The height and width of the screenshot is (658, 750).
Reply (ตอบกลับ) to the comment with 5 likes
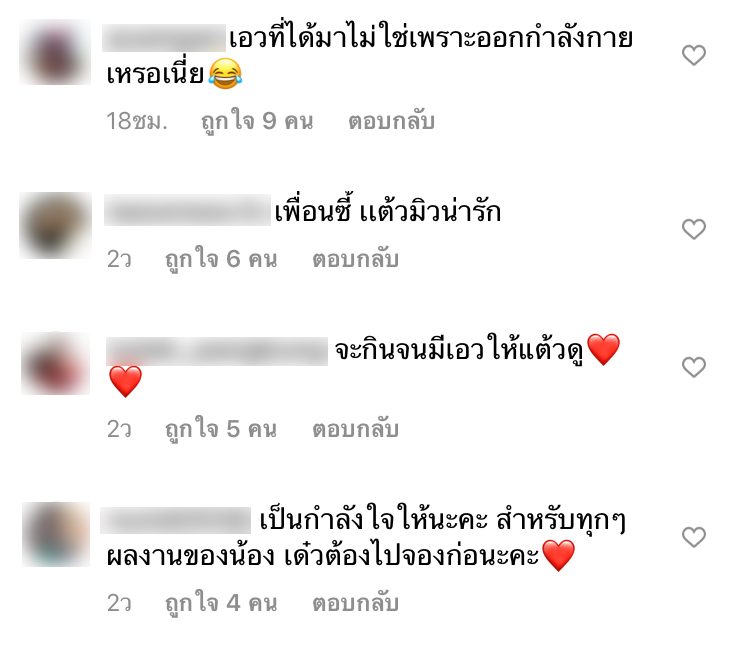pos(355,429)
